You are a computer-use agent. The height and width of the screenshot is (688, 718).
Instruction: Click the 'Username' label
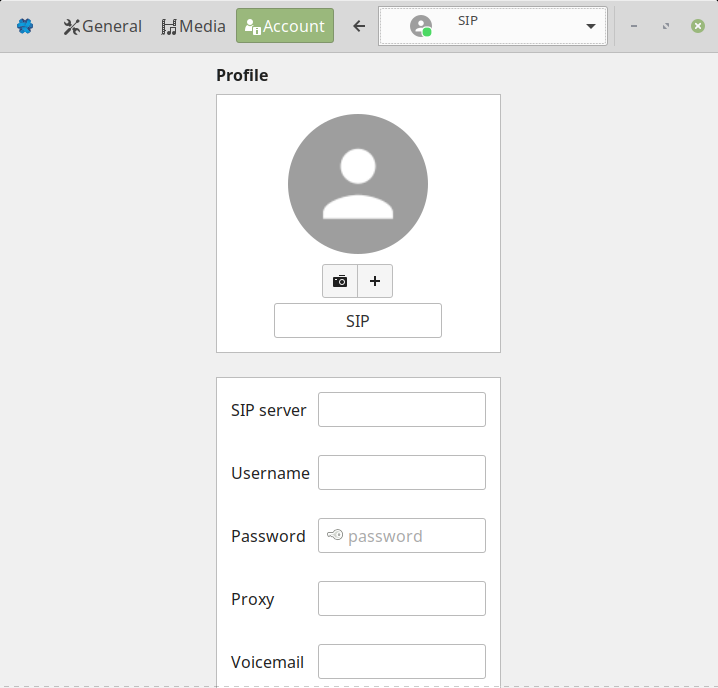pos(270,473)
